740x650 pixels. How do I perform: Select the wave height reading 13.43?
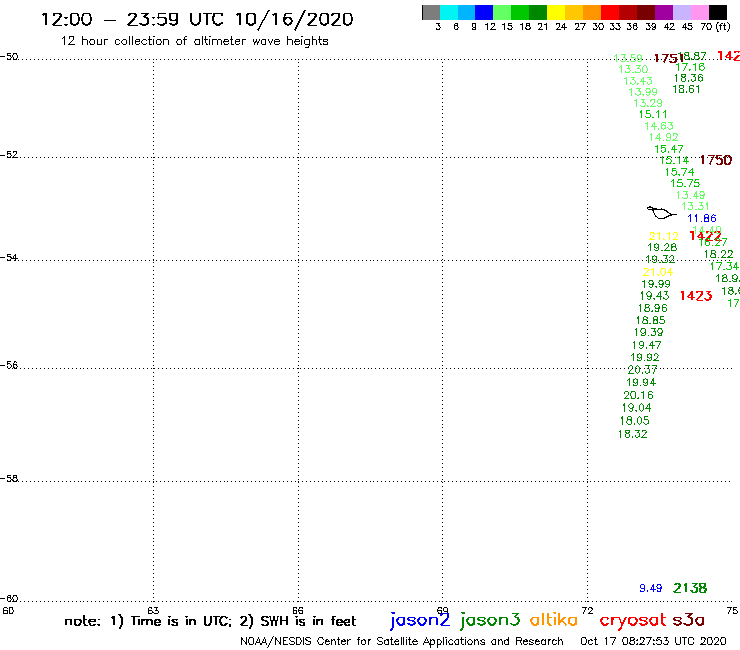pos(638,81)
